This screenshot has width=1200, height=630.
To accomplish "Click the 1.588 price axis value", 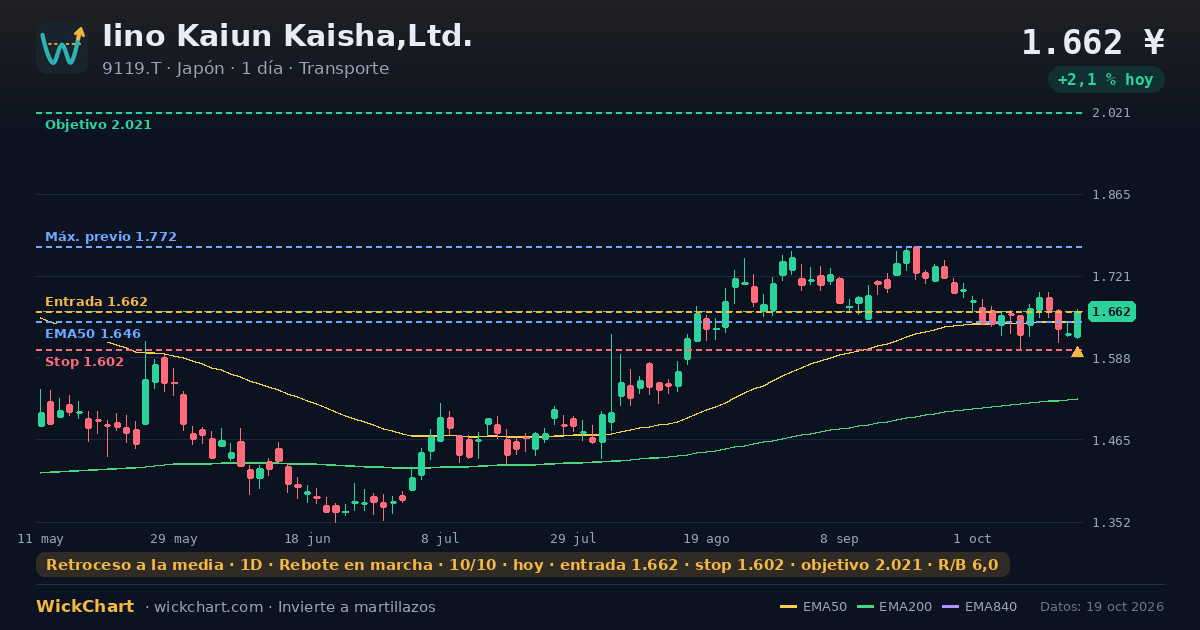I will pos(1111,359).
